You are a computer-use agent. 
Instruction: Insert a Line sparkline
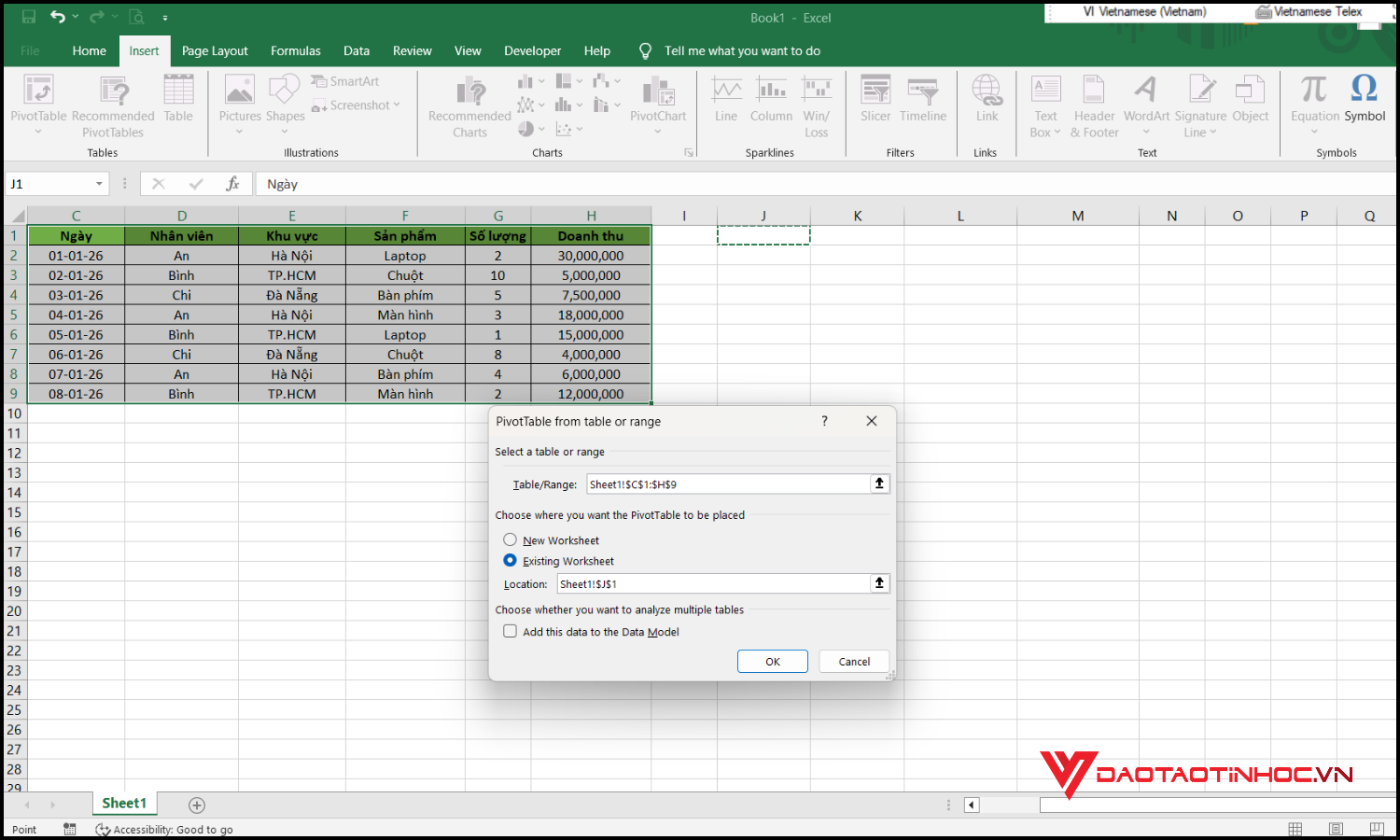point(725,103)
